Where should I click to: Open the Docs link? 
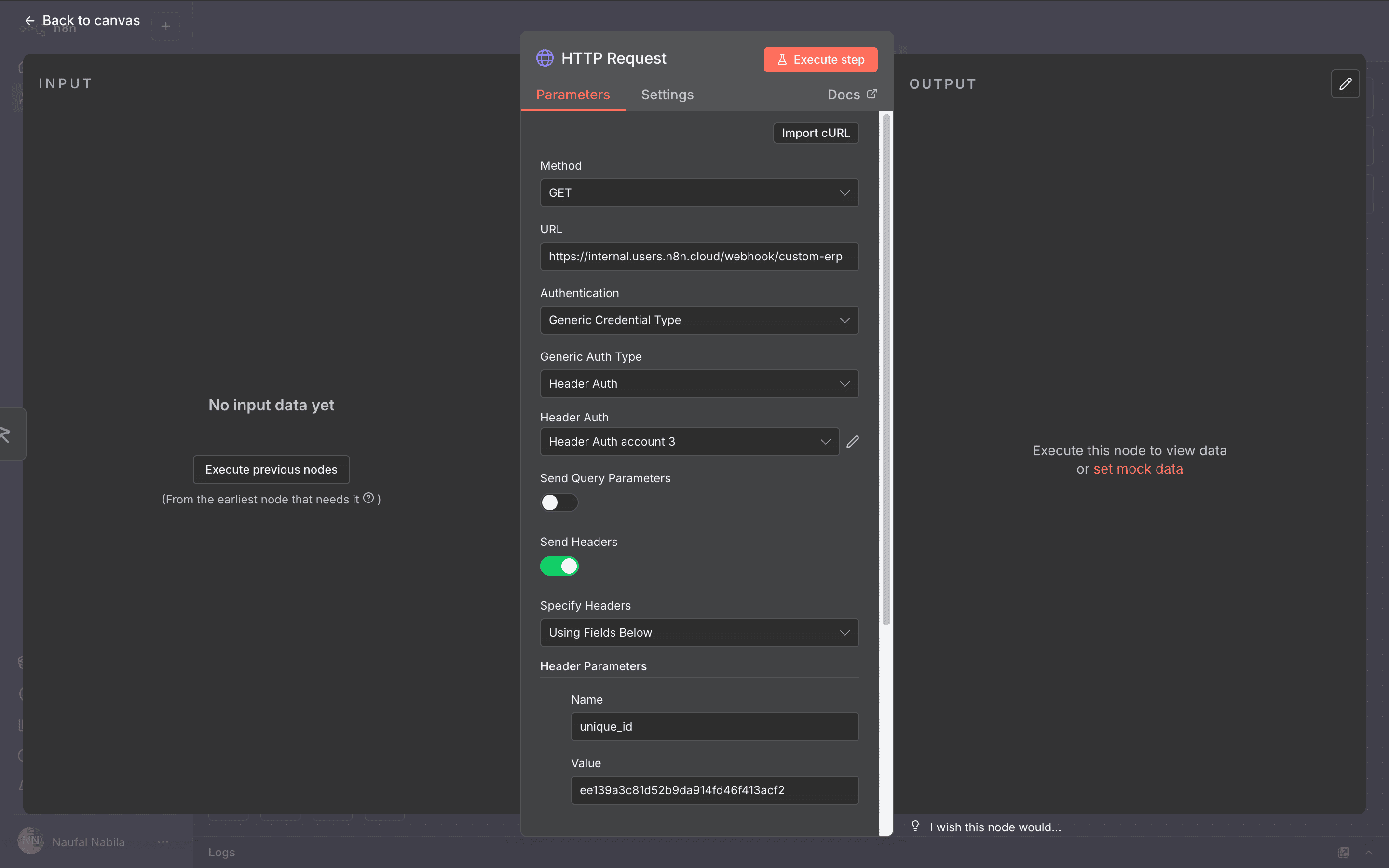point(852,94)
